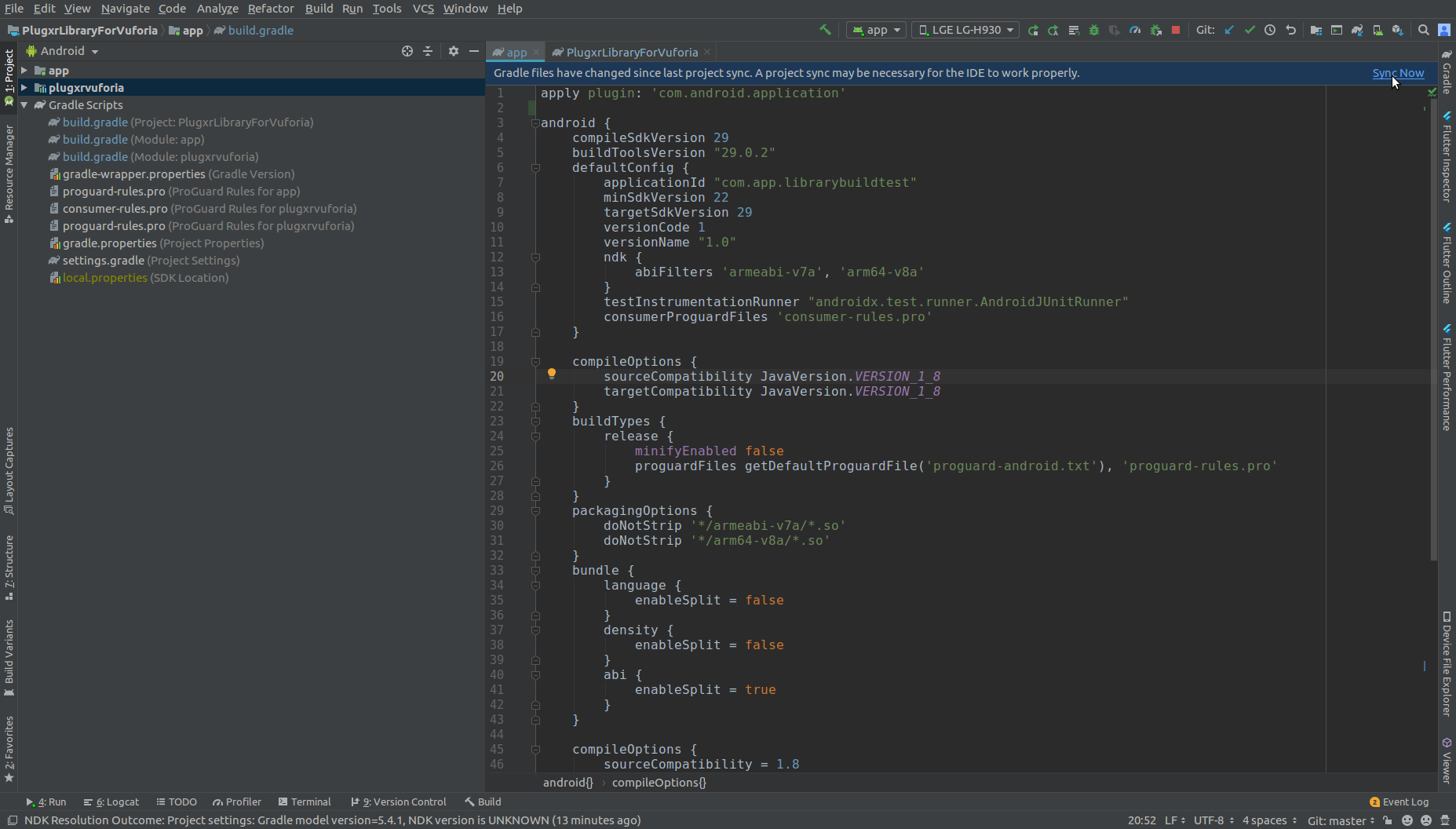The width and height of the screenshot is (1456, 829).
Task: Click the red Stop button
Action: click(x=1176, y=30)
